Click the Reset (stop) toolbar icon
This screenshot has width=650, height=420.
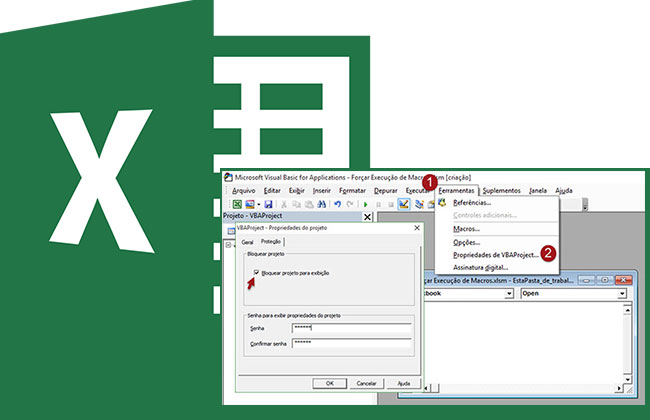tap(390, 204)
